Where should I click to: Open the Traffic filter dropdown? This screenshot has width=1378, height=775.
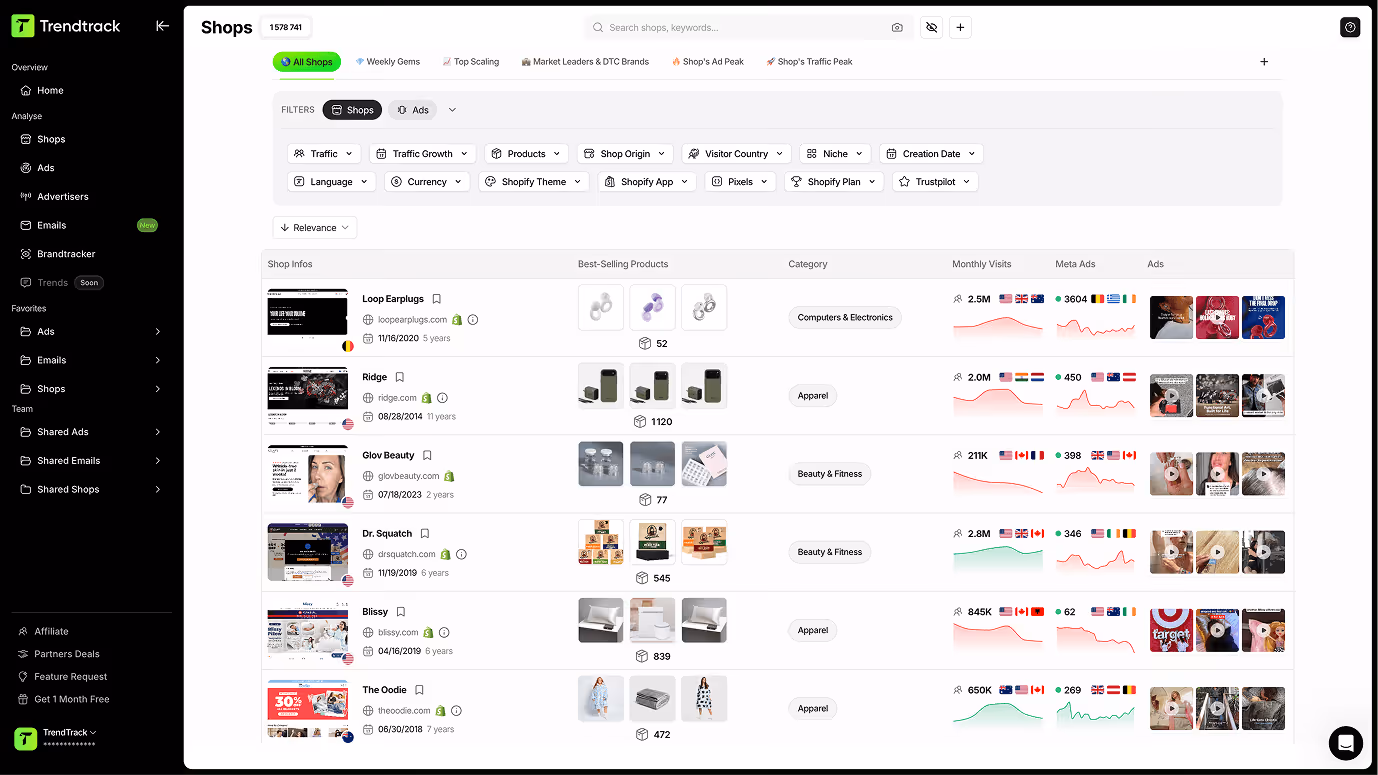pyautogui.click(x=324, y=154)
